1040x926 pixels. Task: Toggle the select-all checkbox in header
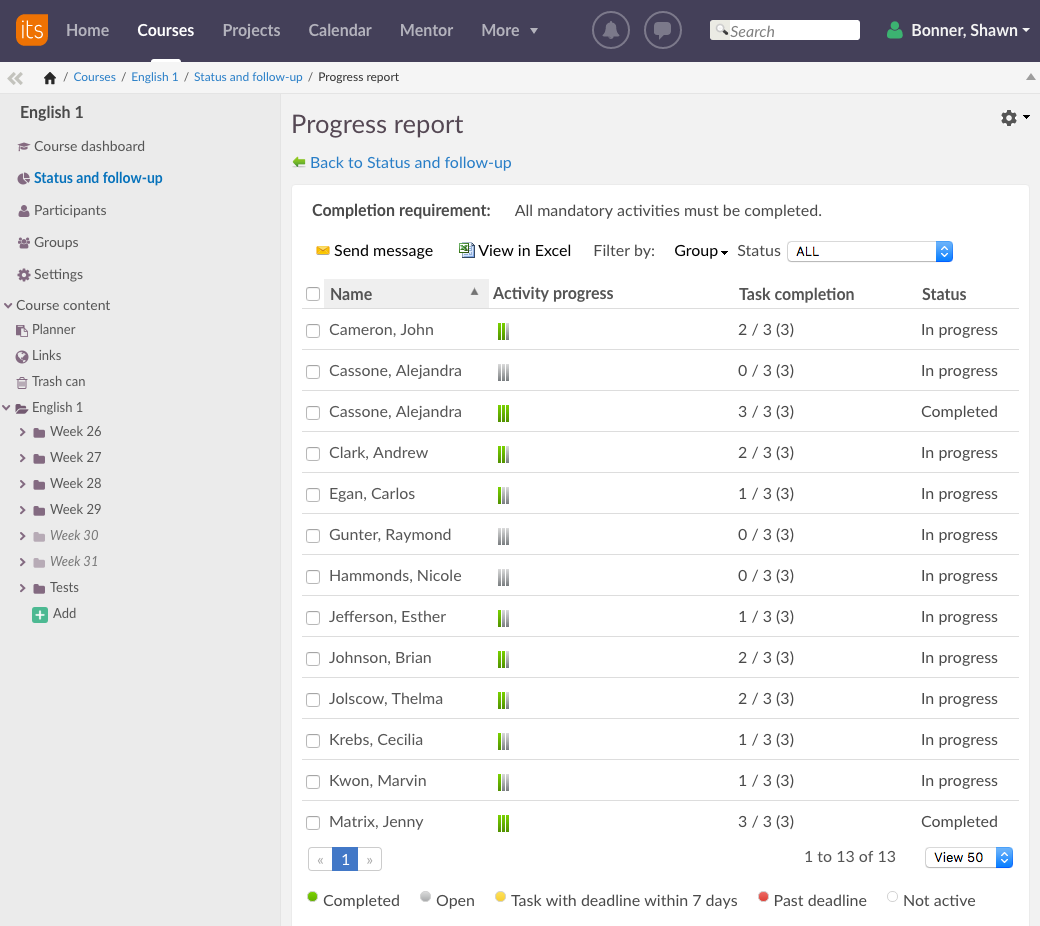tap(313, 294)
